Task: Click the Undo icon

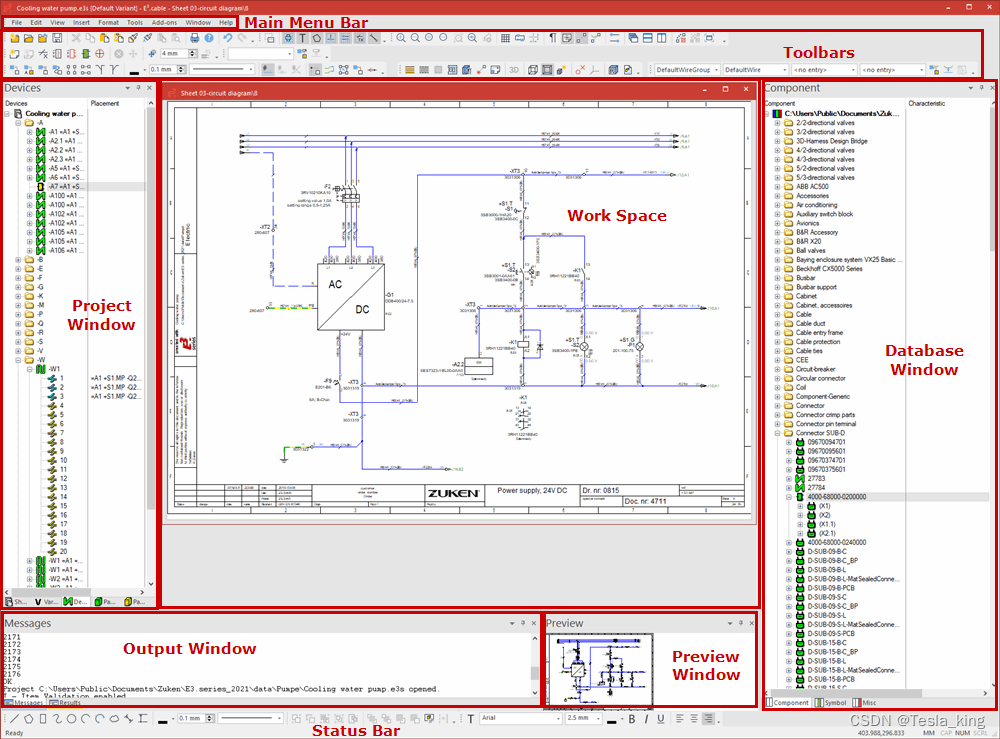Action: coord(228,37)
